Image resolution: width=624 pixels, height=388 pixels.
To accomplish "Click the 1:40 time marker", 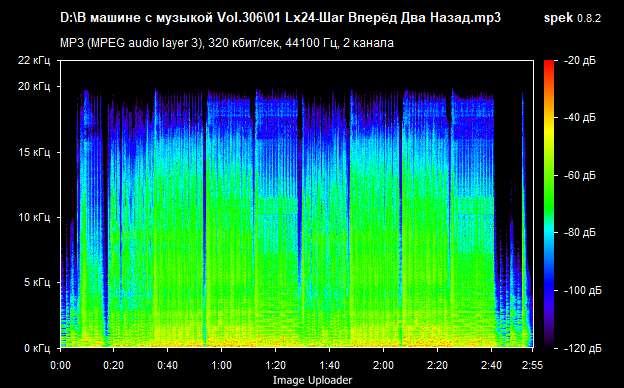I will pos(330,365).
